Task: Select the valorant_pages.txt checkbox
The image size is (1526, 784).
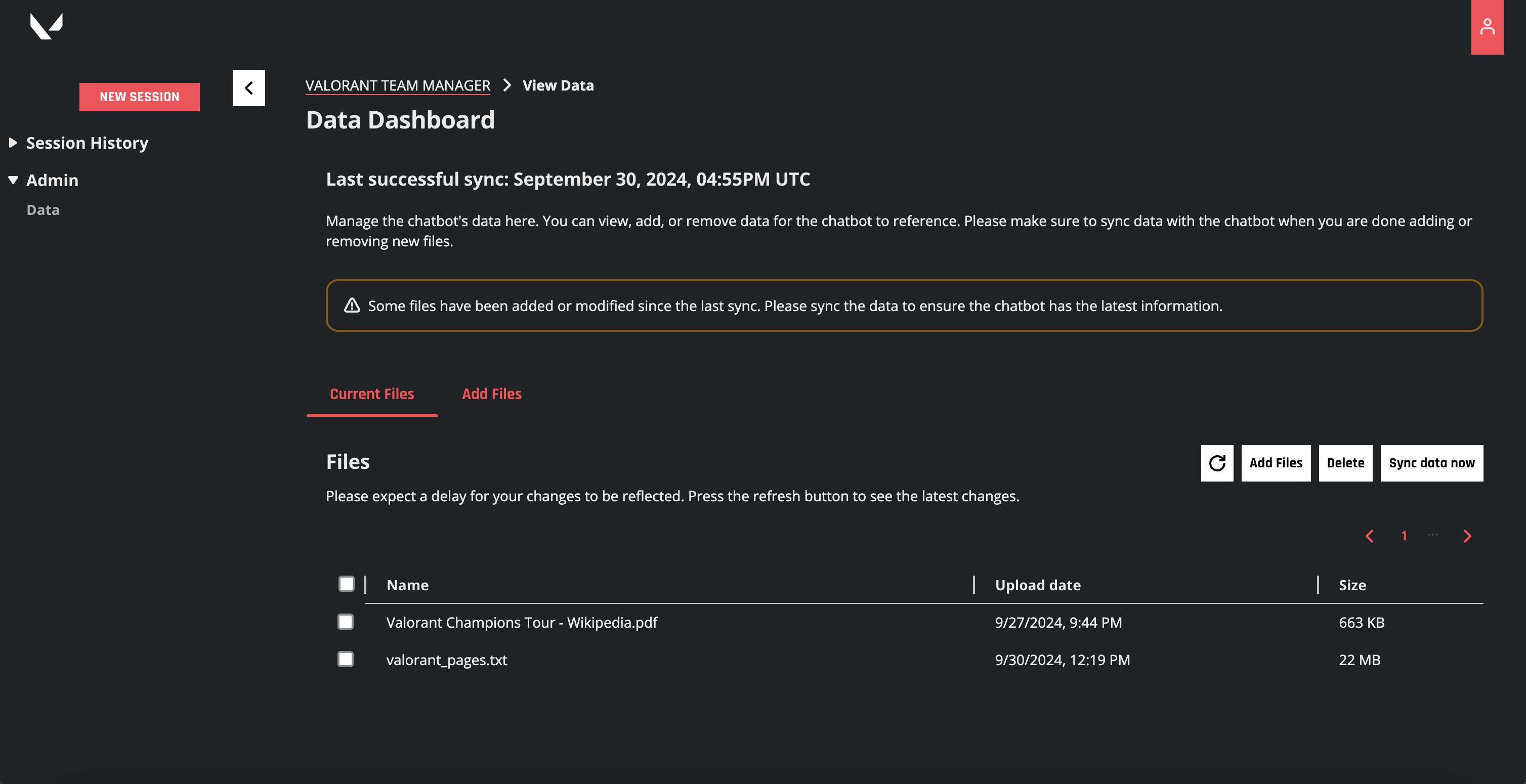Action: [346, 659]
